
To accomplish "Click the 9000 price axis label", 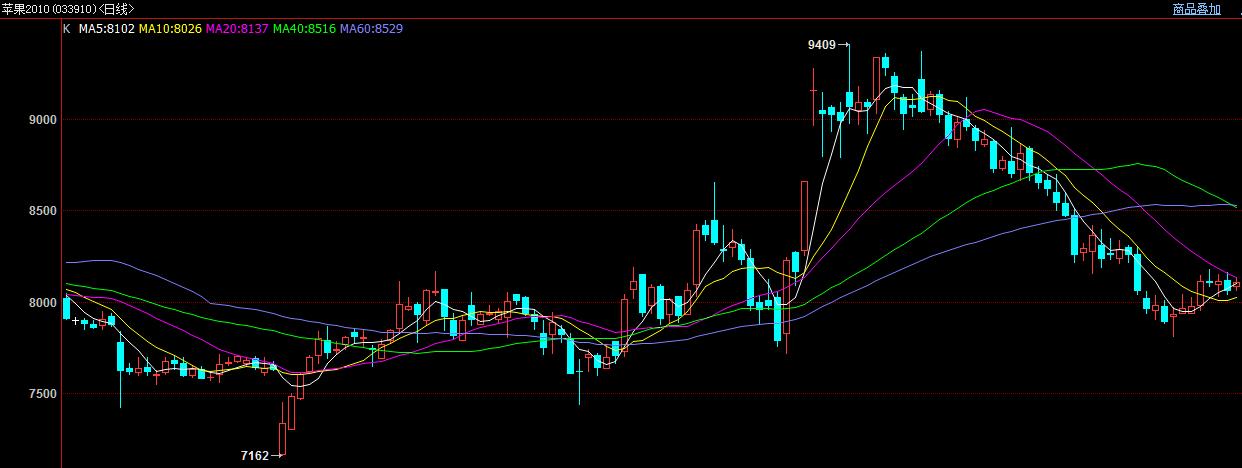I will [x=45, y=120].
